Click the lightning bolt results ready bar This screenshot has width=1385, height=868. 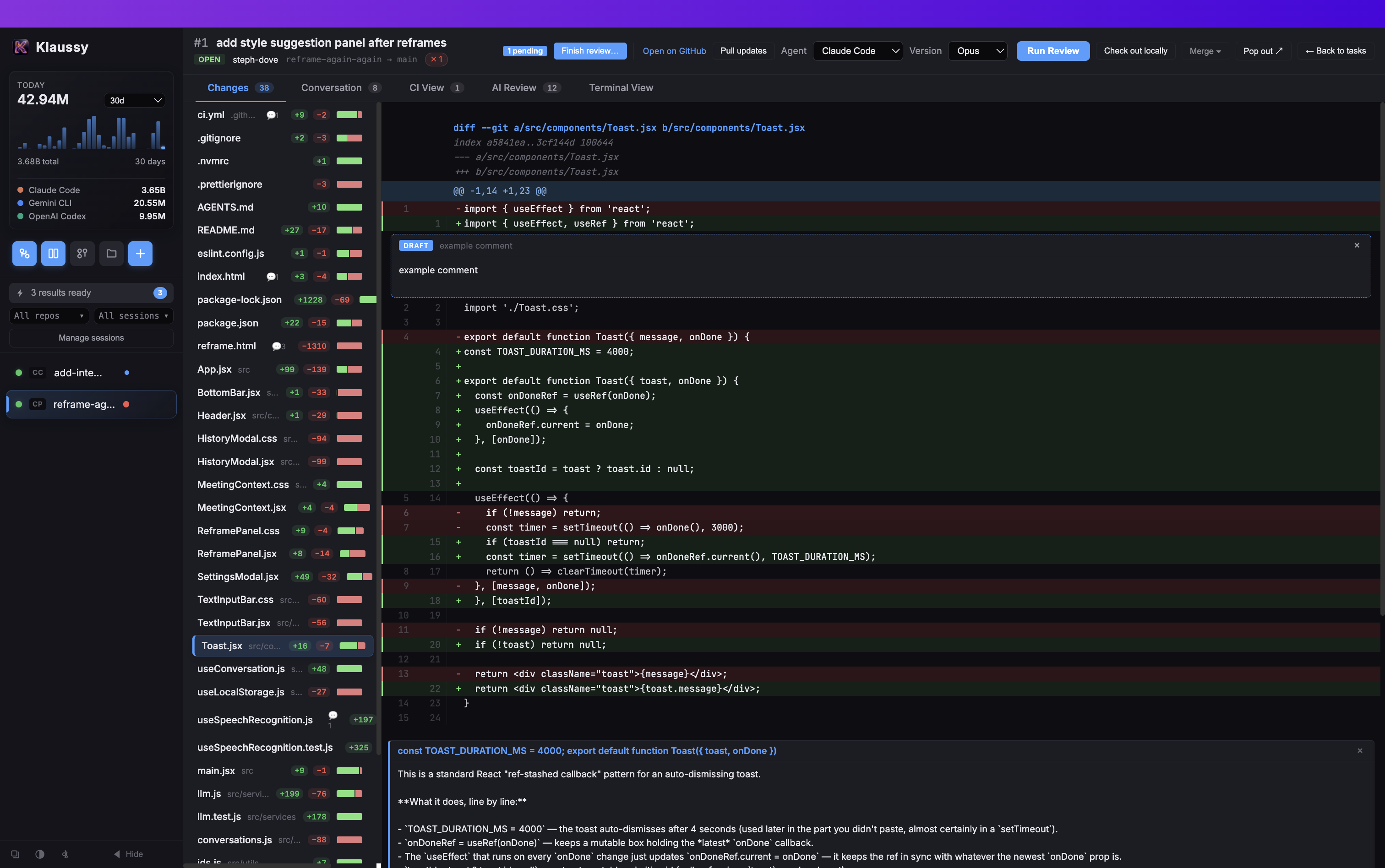(91, 293)
